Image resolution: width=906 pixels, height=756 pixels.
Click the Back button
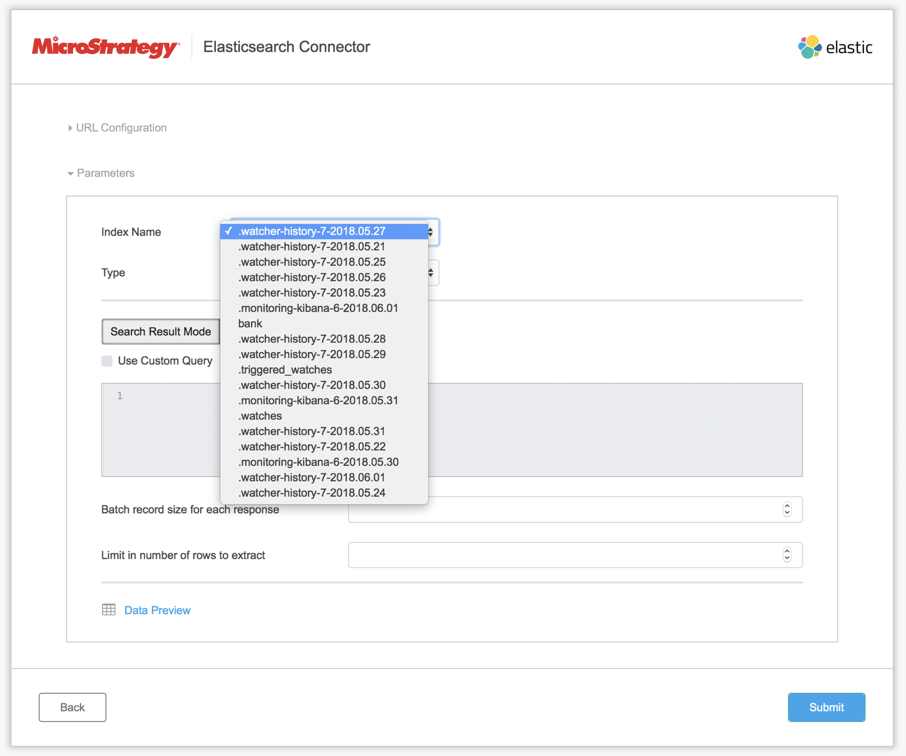pyautogui.click(x=72, y=707)
